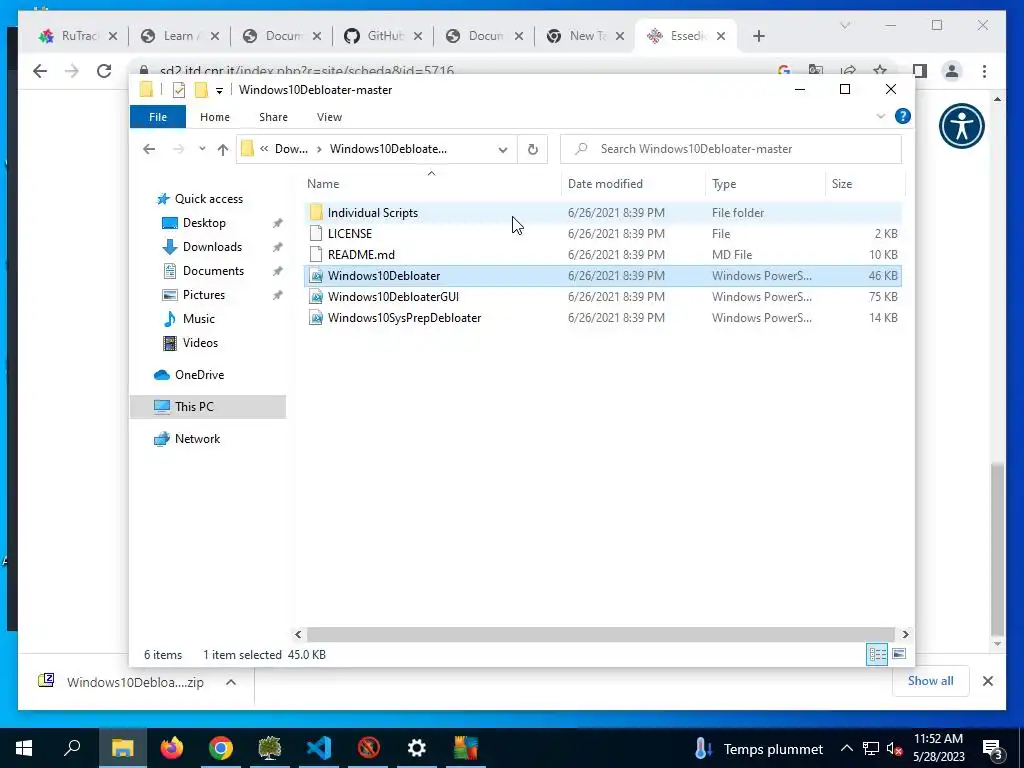Open the Home ribbon tab

coord(215,117)
